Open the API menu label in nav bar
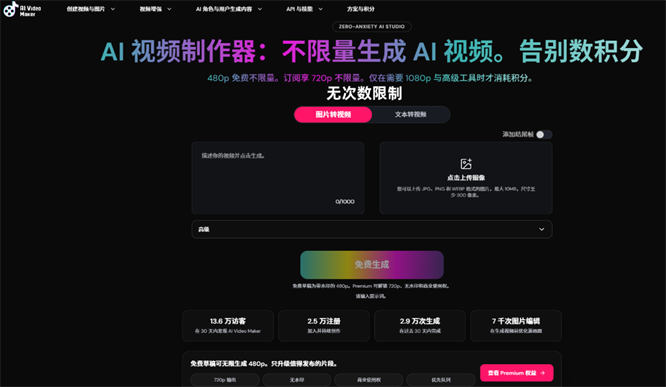Viewport: 666px width, 387px height. 299,9
